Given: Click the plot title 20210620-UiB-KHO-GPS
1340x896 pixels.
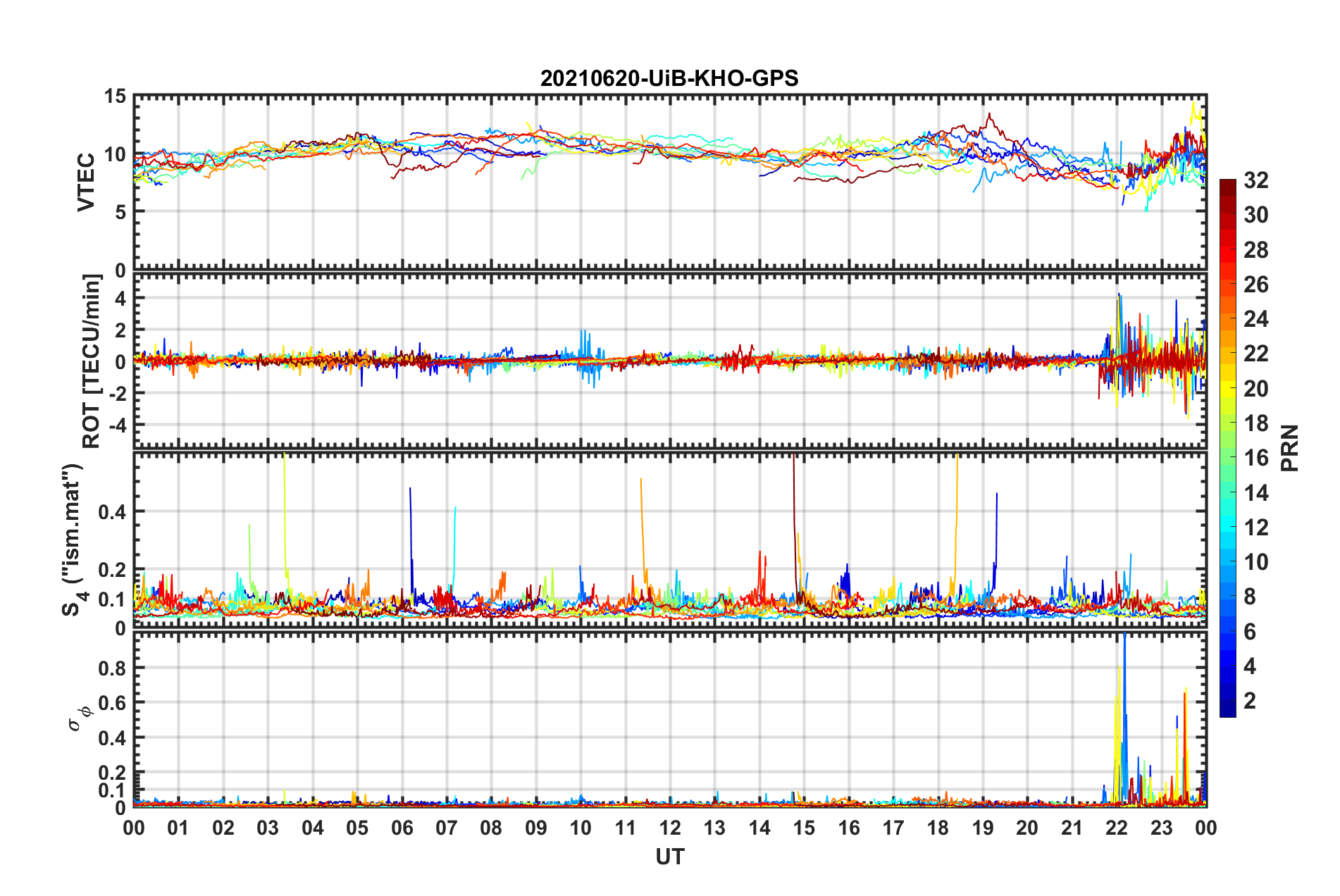Looking at the screenshot, I should click(669, 78).
